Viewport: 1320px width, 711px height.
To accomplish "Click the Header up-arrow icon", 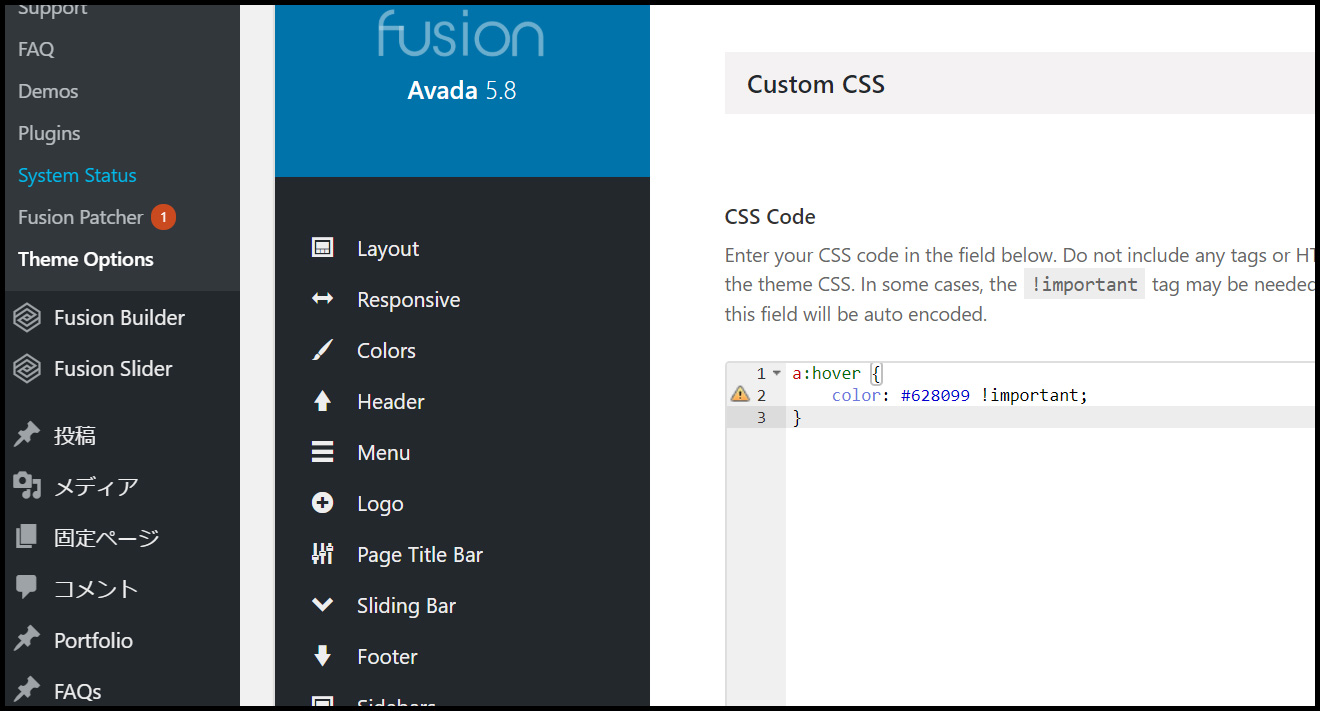I will [x=322, y=401].
